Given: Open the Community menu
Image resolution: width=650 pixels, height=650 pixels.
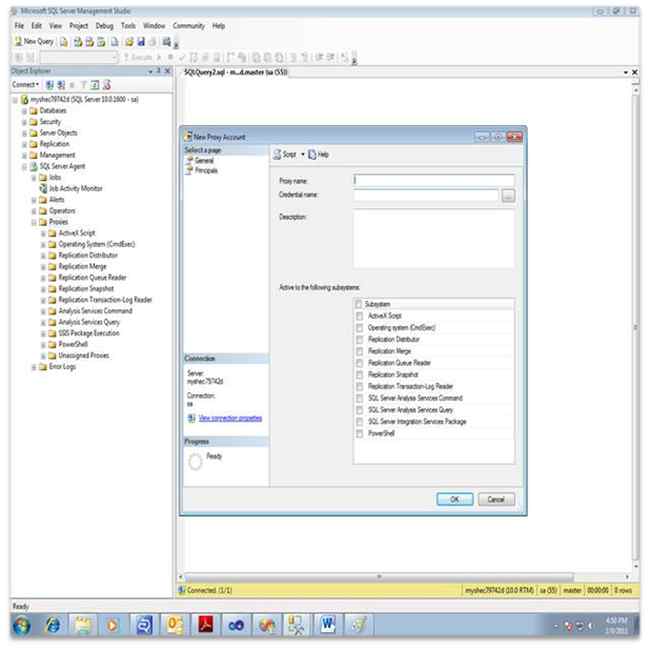Looking at the screenshot, I should point(189,26).
